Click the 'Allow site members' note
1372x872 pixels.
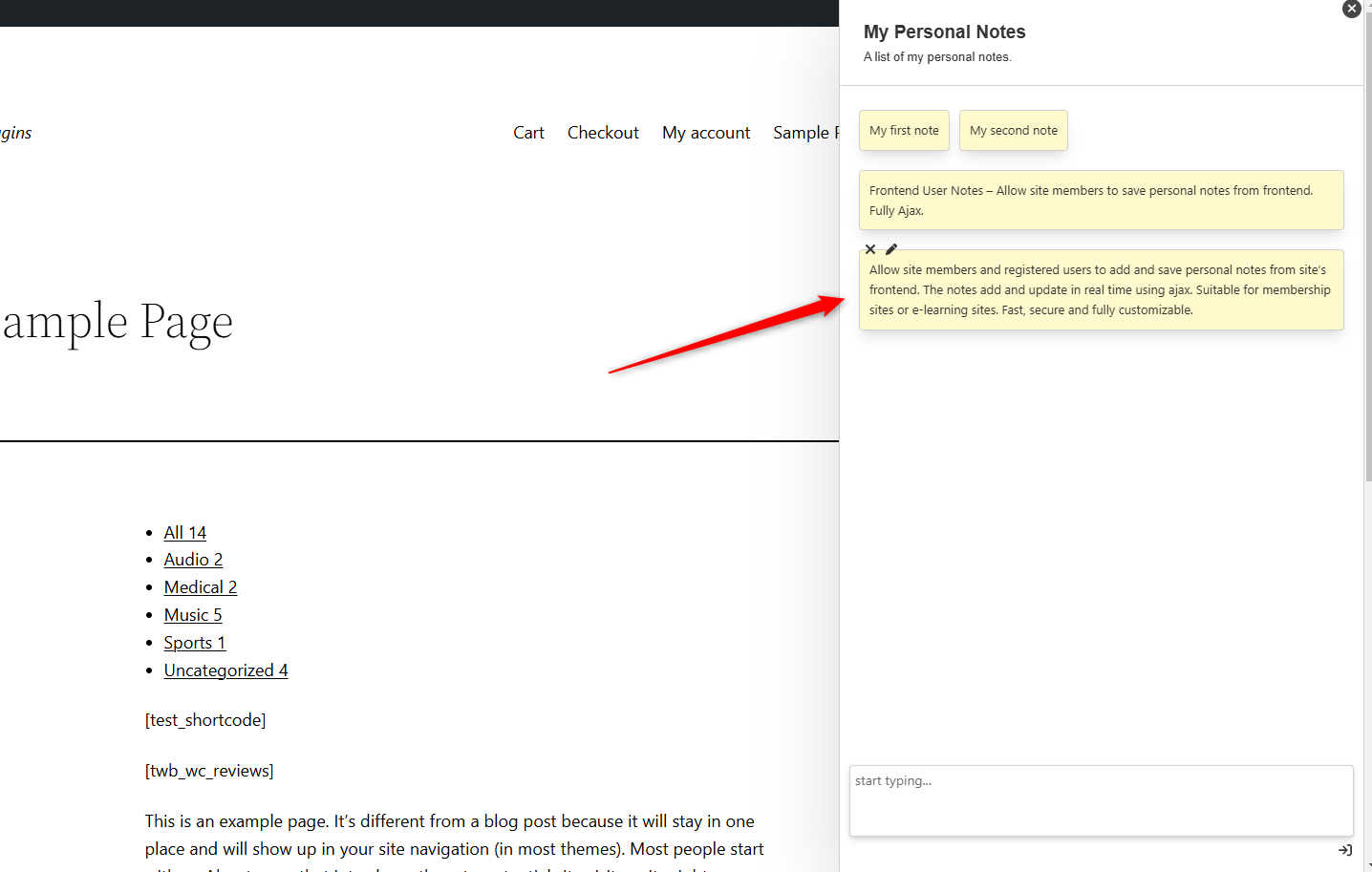click(1101, 290)
